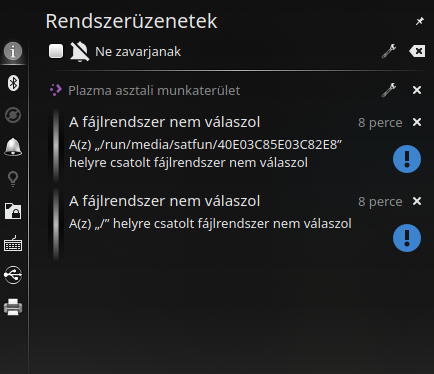Click the Ne zavarjanak crossed bell icon
Viewport: 434px width, 374px height.
(80, 52)
